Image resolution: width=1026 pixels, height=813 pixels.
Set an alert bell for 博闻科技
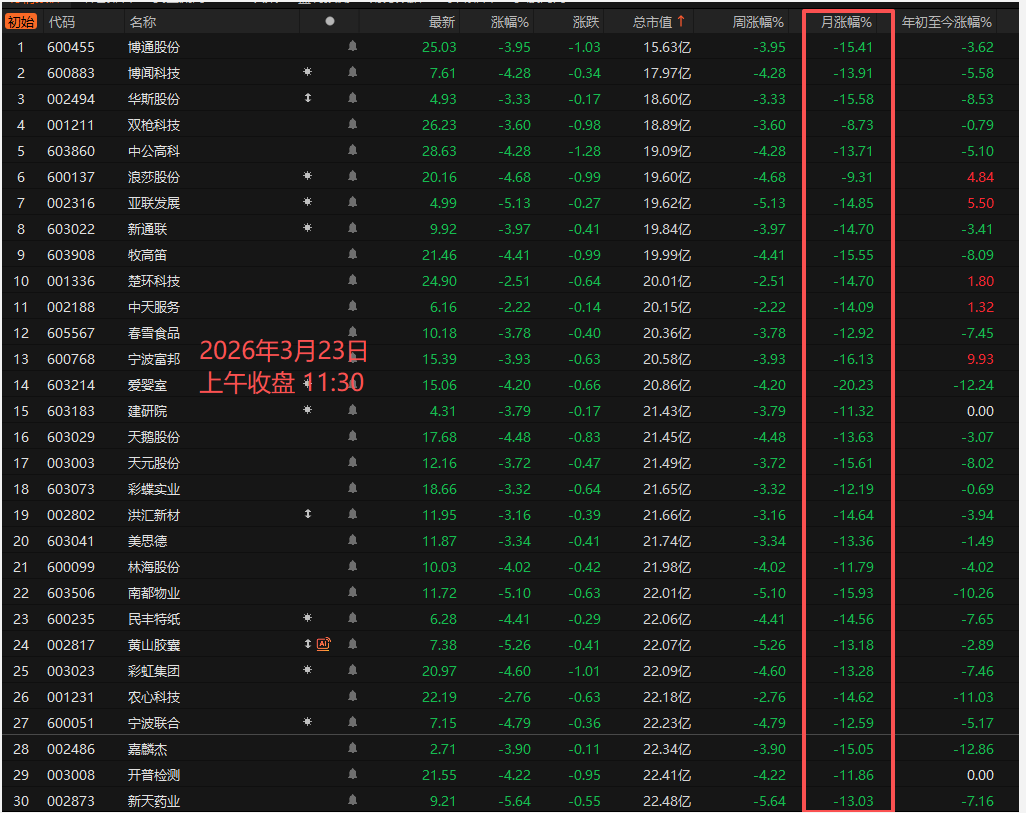click(x=353, y=72)
